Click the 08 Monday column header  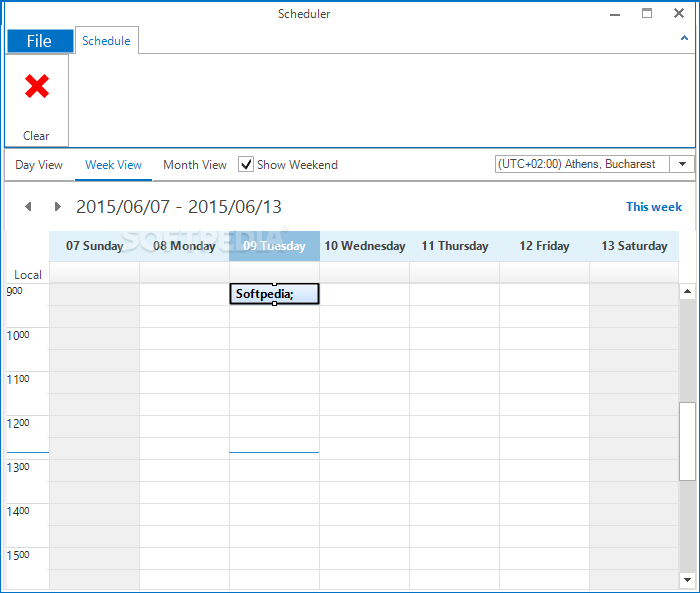pyautogui.click(x=184, y=246)
